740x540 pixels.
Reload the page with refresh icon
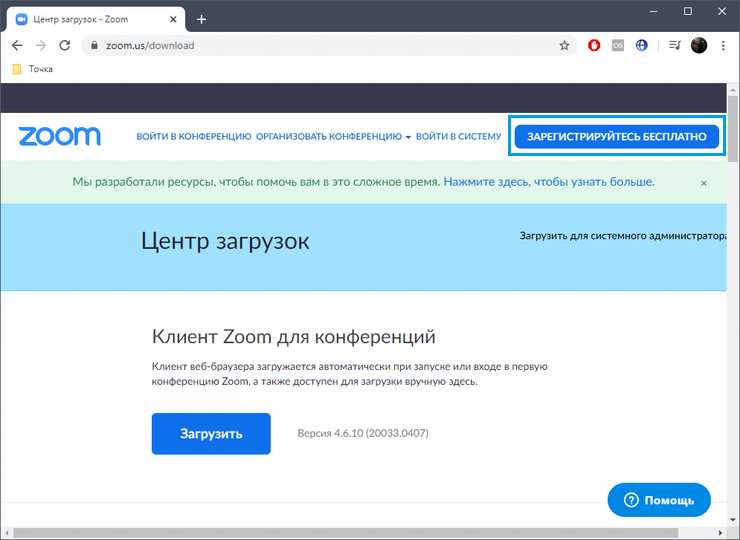pos(65,45)
